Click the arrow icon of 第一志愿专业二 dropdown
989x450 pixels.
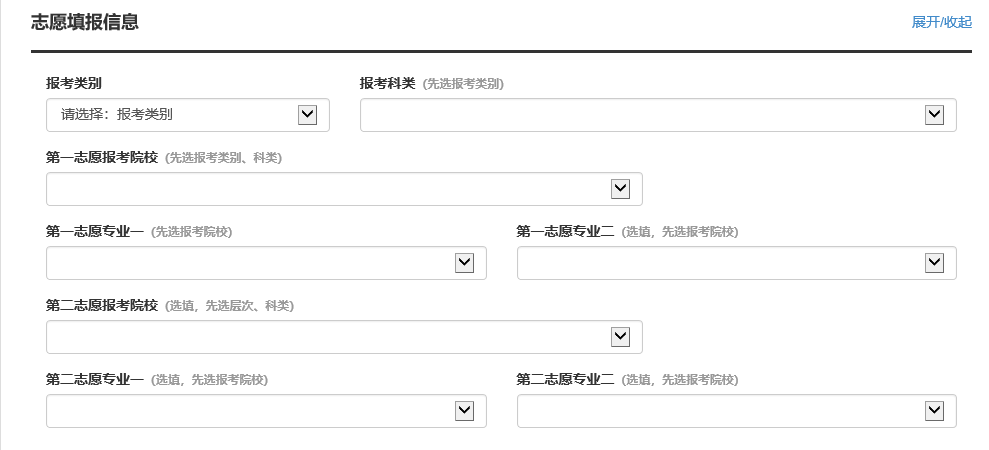[935, 263]
